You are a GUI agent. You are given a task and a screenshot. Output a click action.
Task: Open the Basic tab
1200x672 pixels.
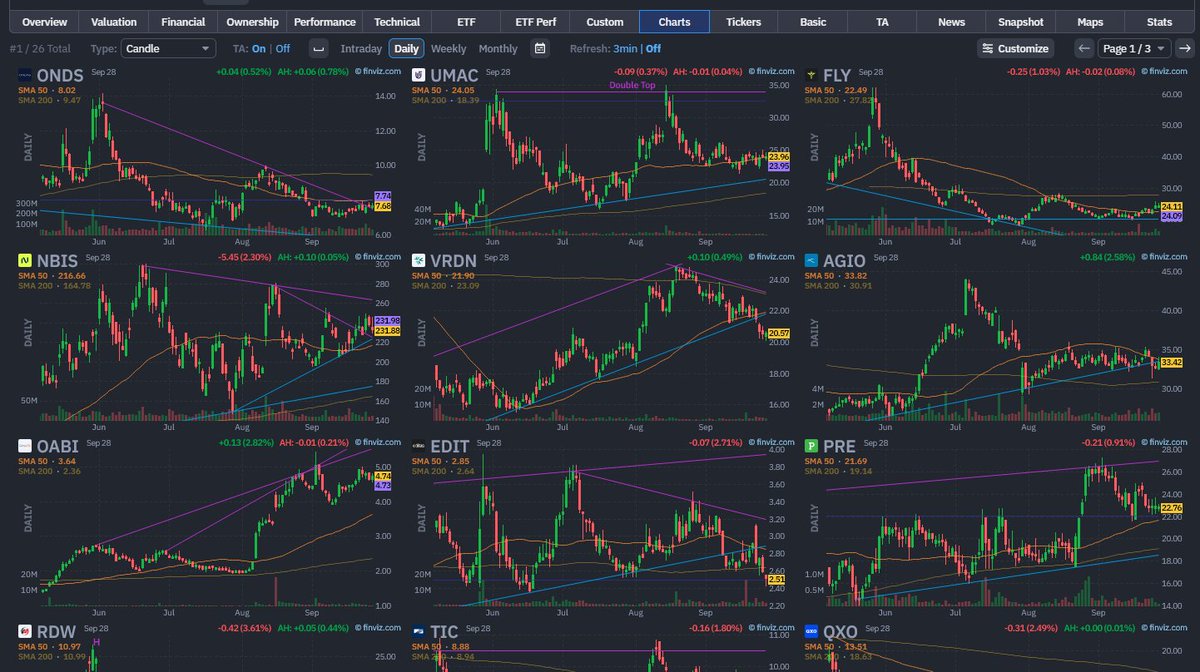pyautogui.click(x=813, y=22)
